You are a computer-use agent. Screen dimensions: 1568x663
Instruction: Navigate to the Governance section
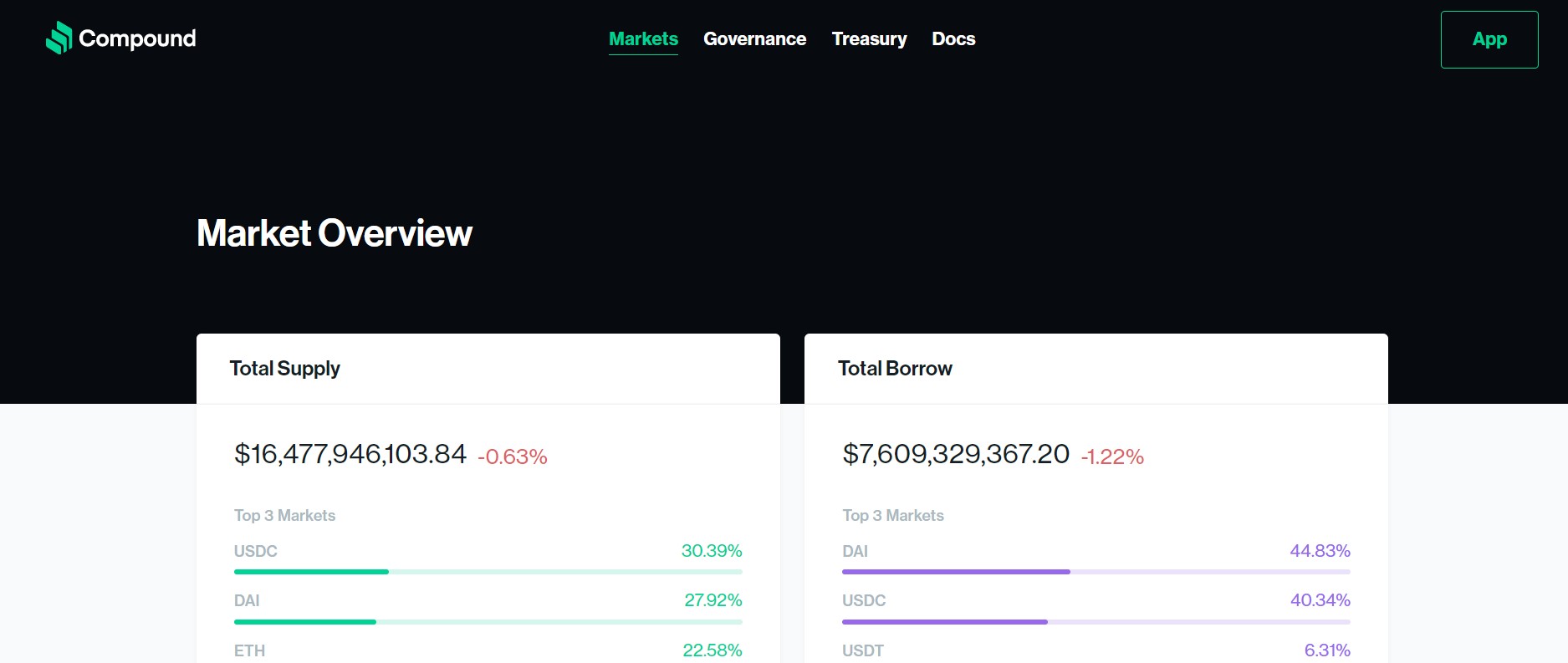point(754,38)
